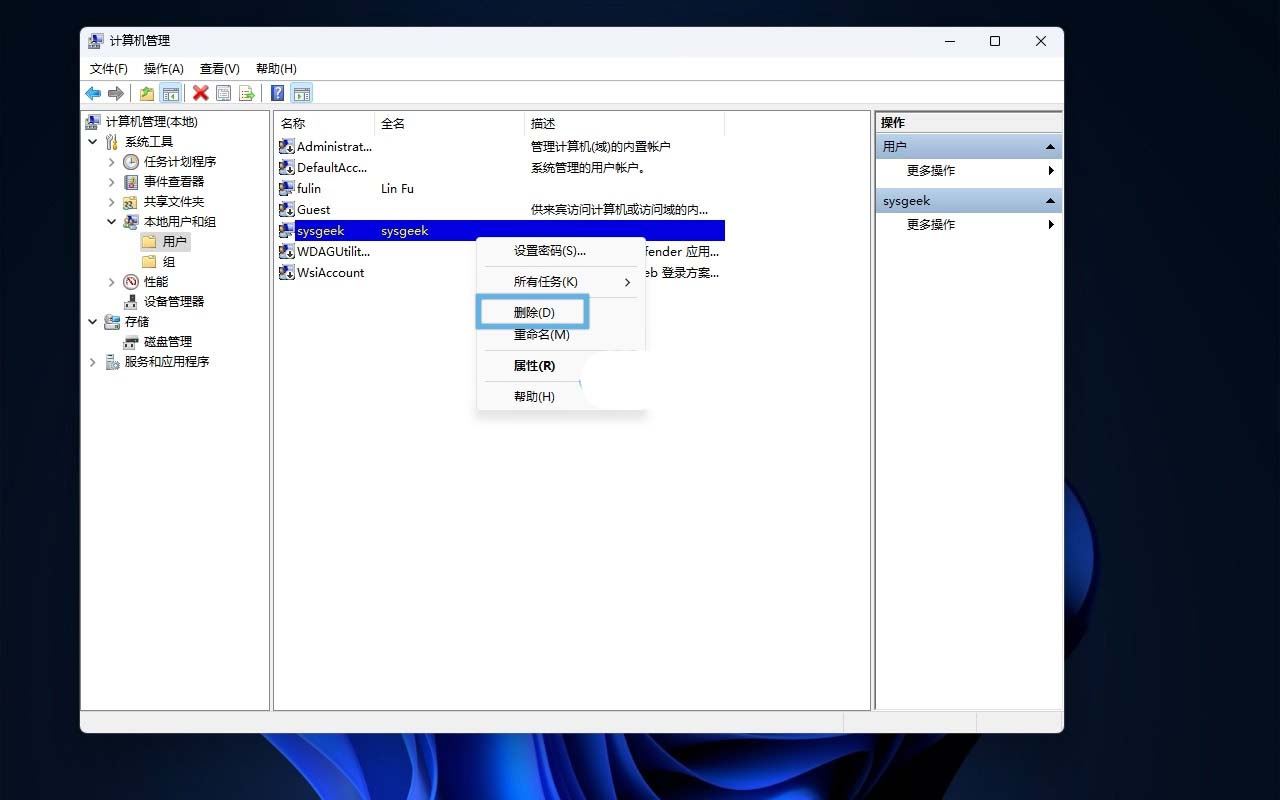1280x800 pixels.
Task: Choose 设置密码(S)... in context menu
Action: coord(549,250)
